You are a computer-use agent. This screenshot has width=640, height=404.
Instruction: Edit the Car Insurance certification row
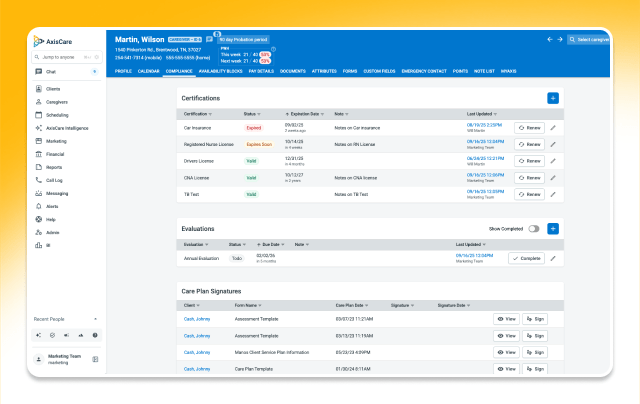point(553,128)
